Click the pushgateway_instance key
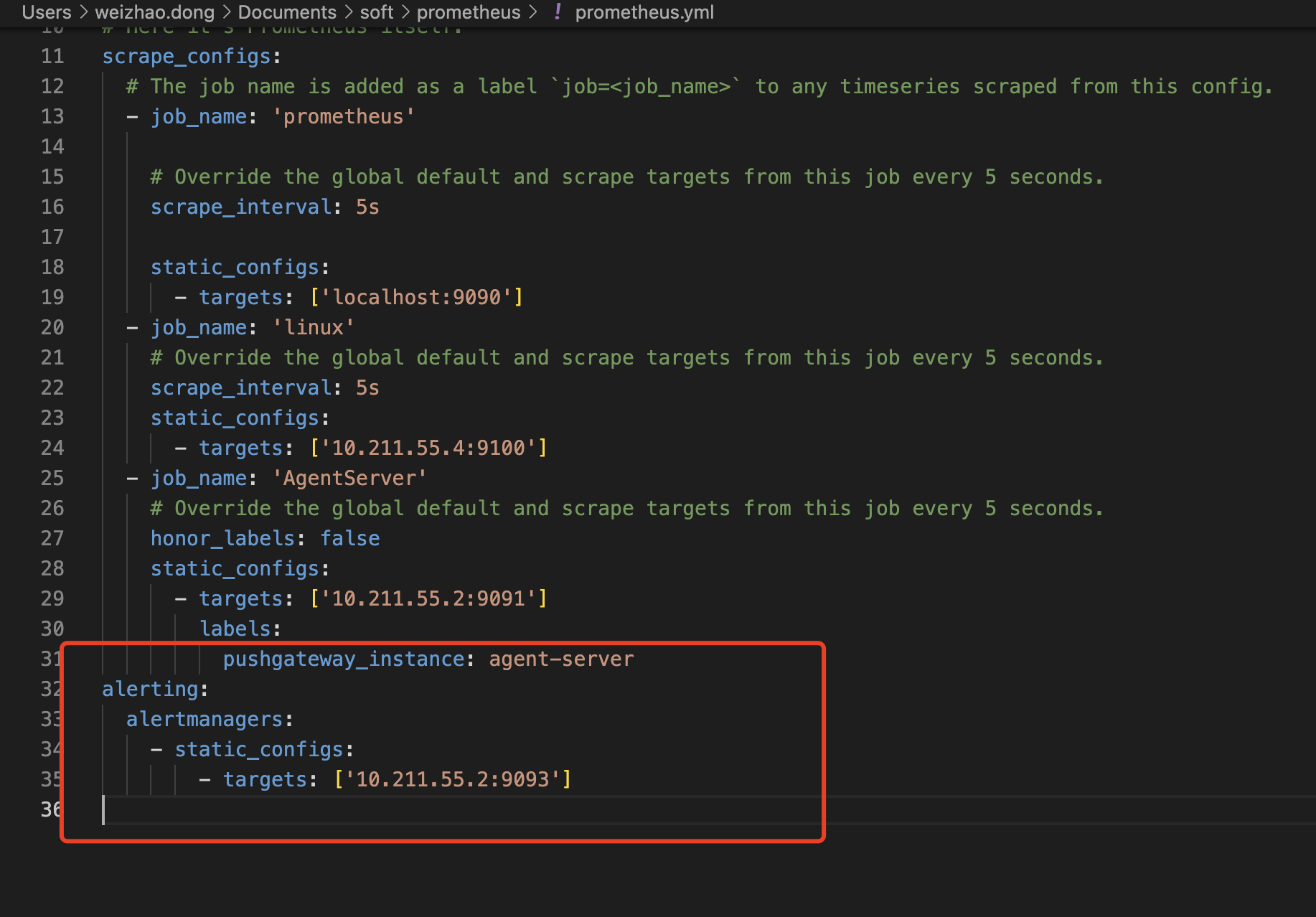This screenshot has width=1316, height=917. (x=343, y=659)
